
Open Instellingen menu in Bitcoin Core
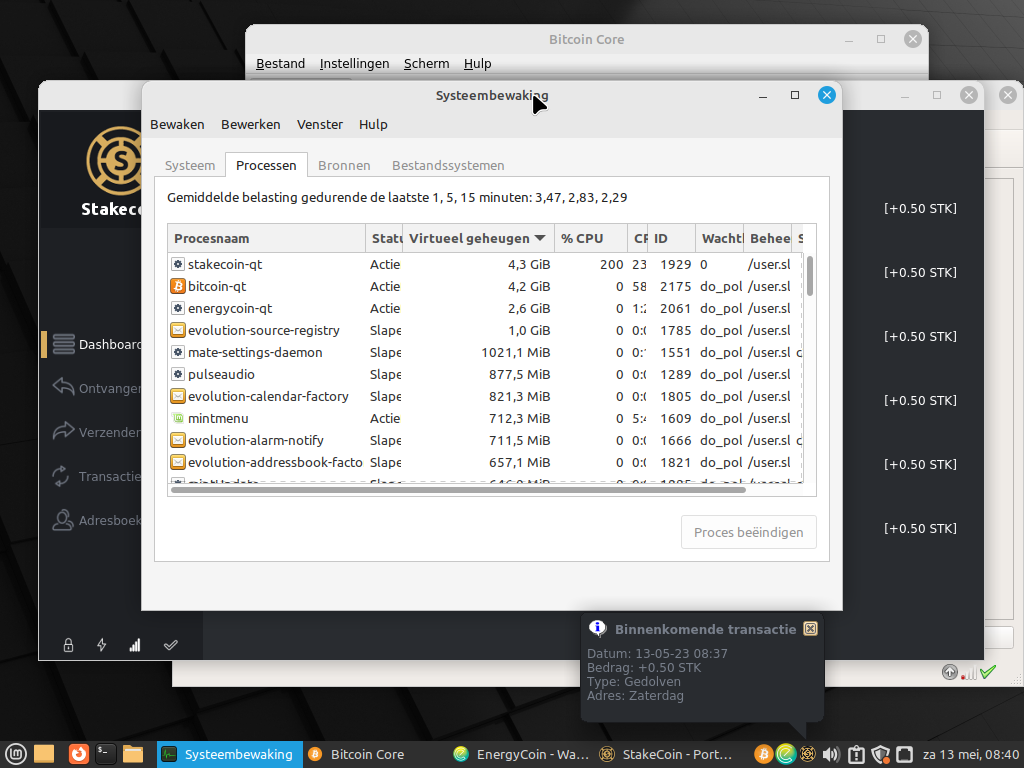(x=354, y=63)
